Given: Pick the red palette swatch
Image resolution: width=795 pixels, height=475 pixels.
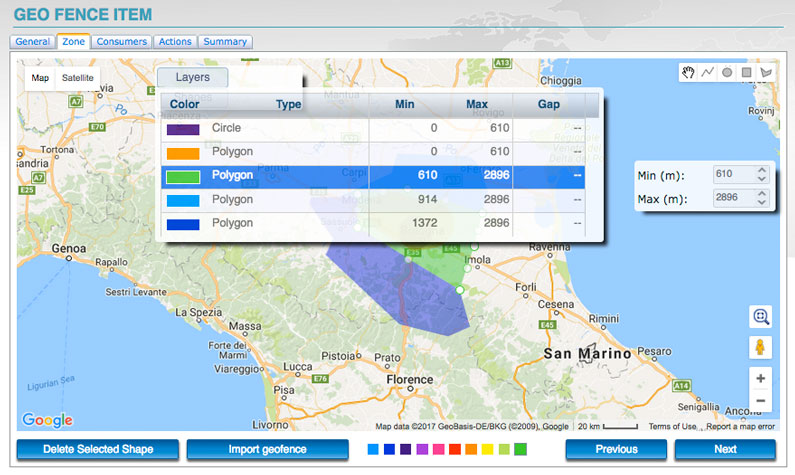Looking at the screenshot, I should click(x=455, y=449).
